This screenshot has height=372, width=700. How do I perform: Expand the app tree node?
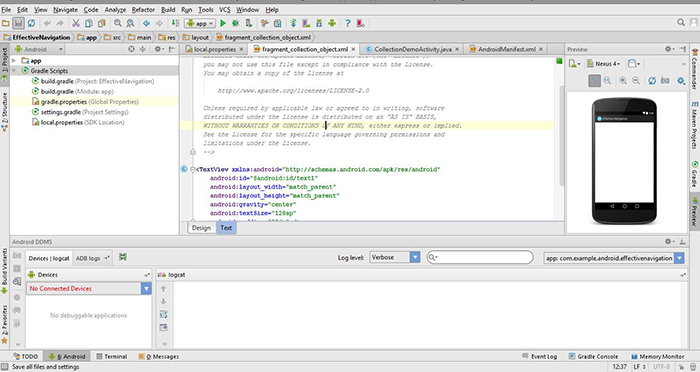click(14, 61)
